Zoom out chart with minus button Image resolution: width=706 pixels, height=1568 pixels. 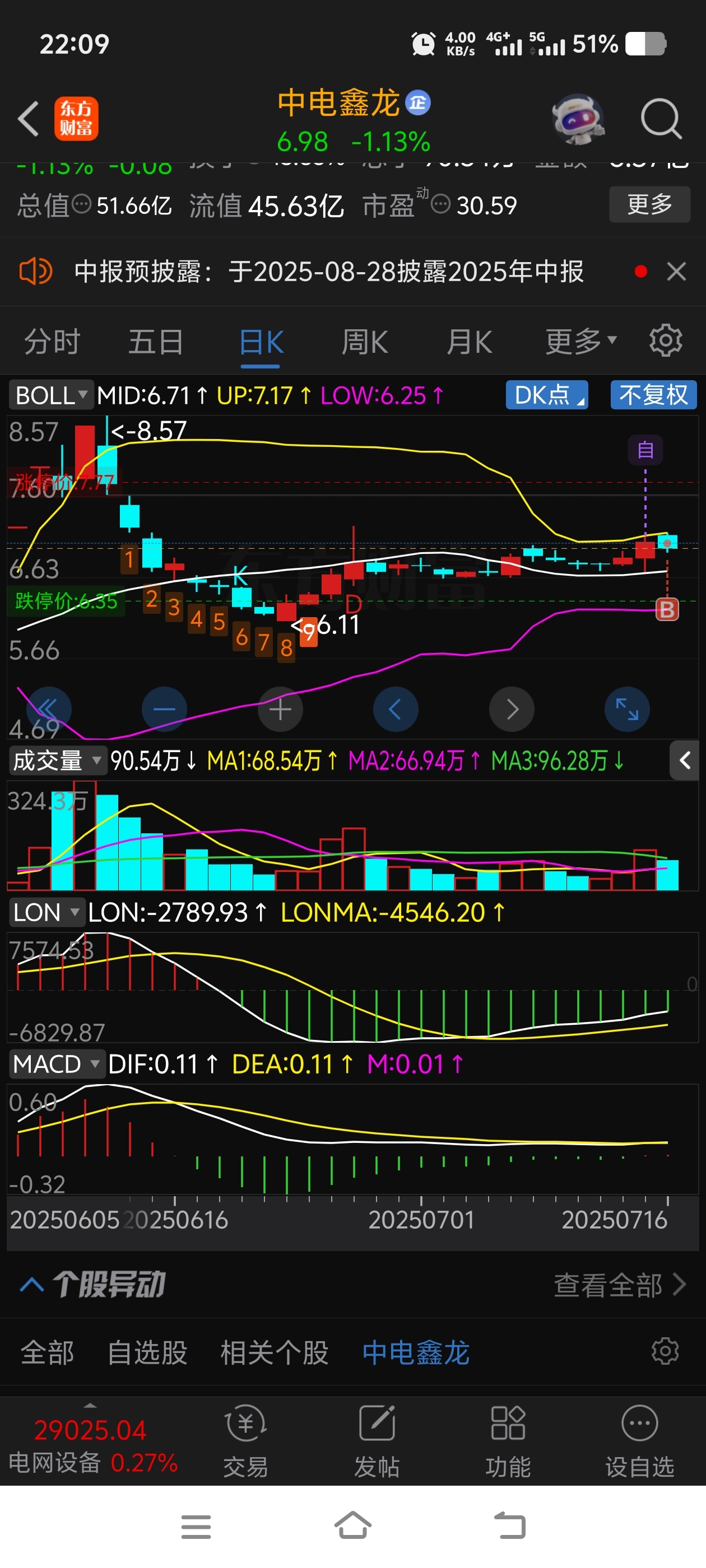tap(165, 709)
